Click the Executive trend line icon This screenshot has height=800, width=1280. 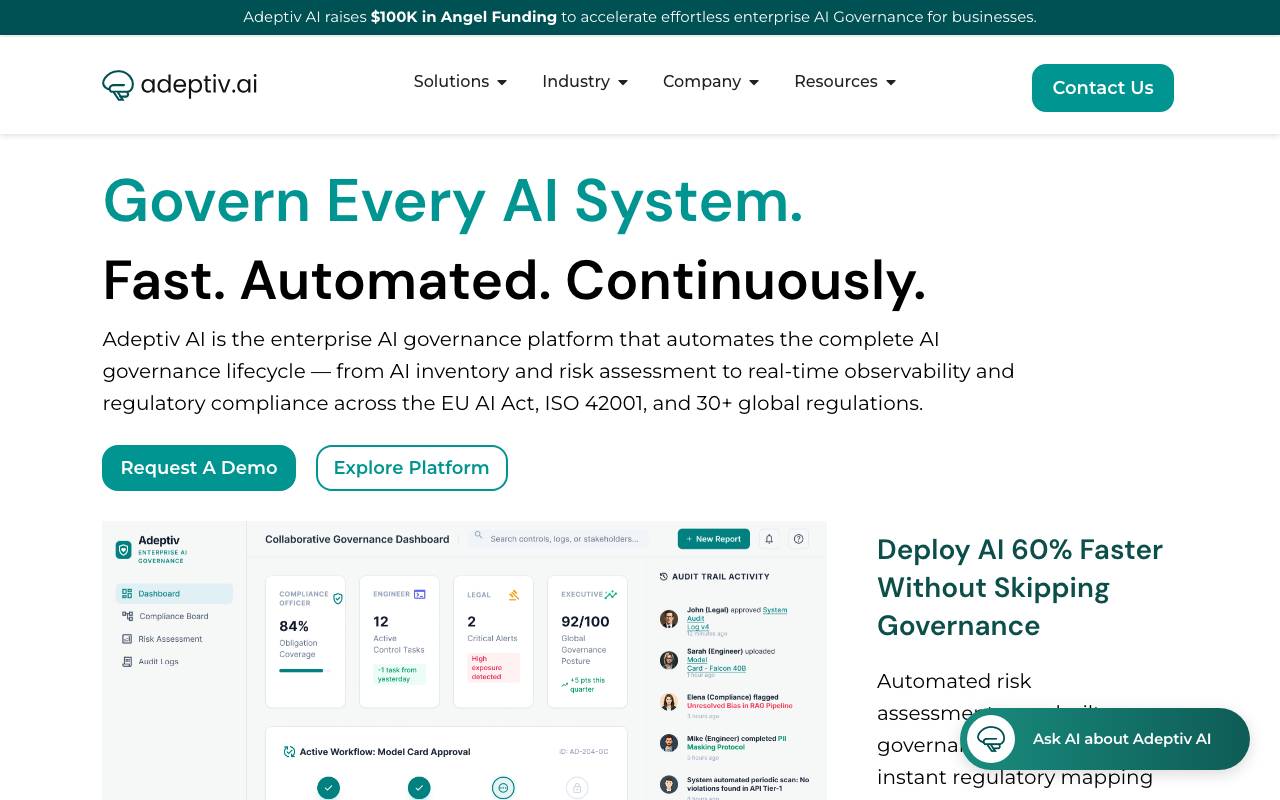click(x=611, y=594)
